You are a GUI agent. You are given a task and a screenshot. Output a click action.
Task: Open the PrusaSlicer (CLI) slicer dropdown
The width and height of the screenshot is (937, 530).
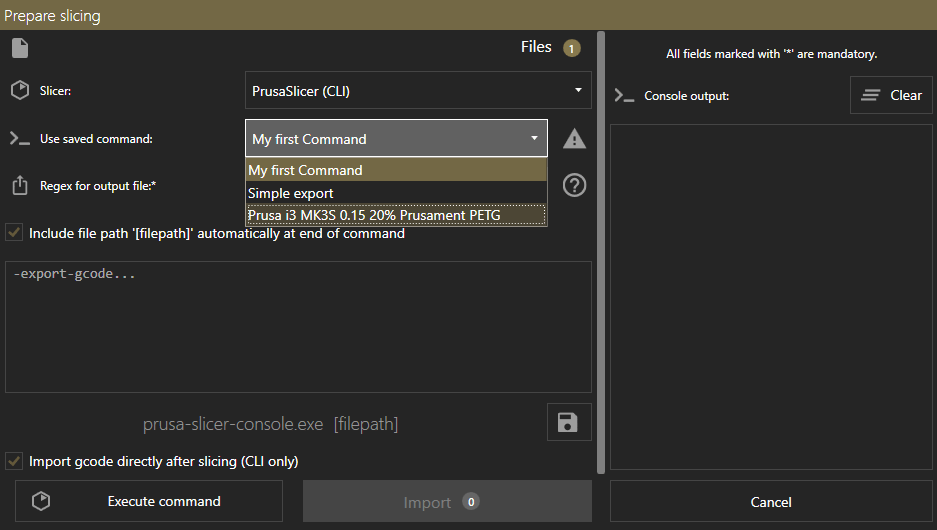coord(418,90)
